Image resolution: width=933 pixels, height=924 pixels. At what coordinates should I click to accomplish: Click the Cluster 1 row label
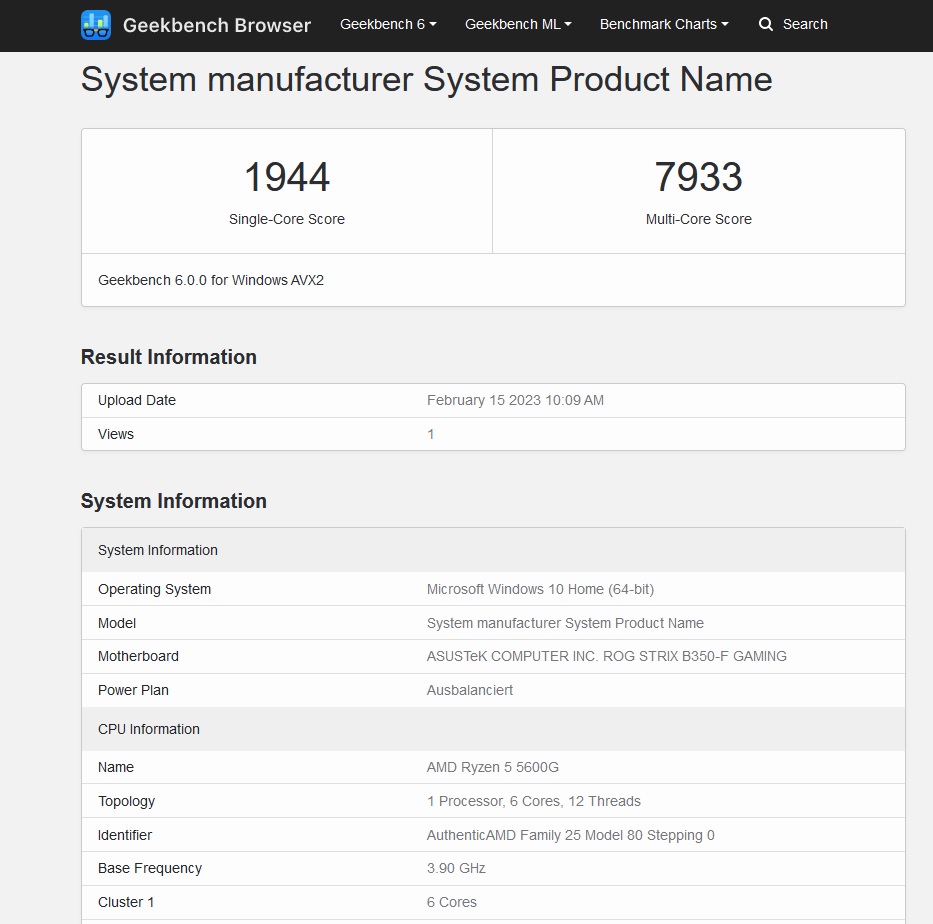(x=126, y=903)
